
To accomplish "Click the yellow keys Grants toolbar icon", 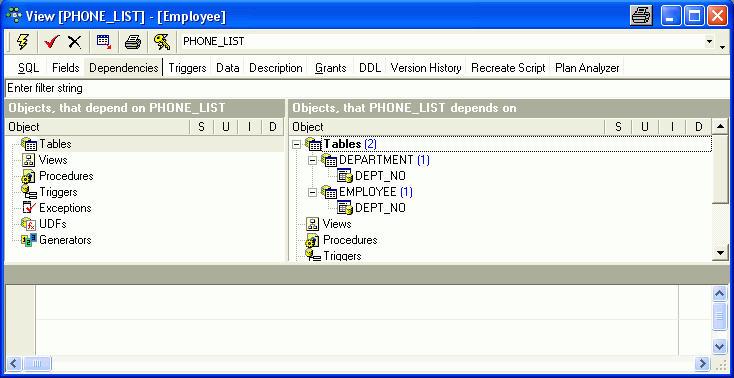I will point(162,42).
